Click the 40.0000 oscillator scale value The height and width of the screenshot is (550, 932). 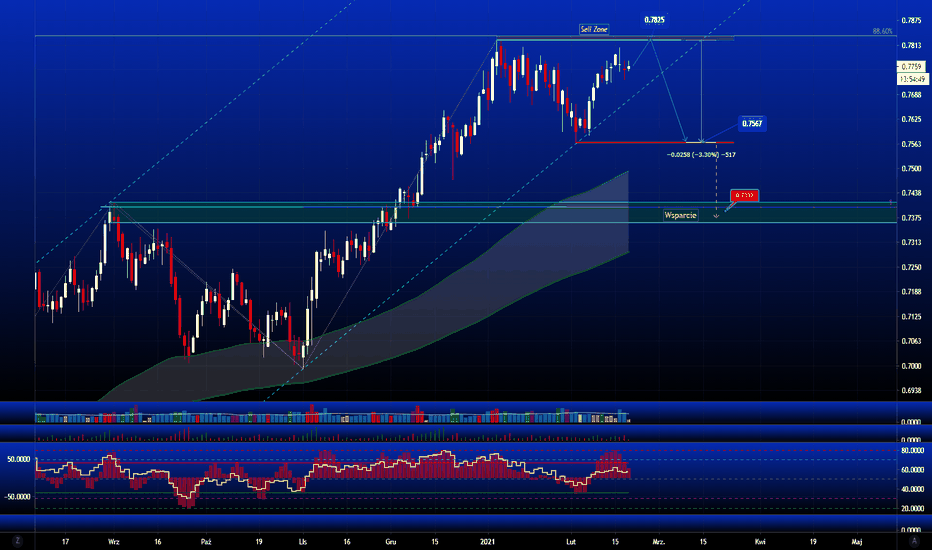point(912,489)
